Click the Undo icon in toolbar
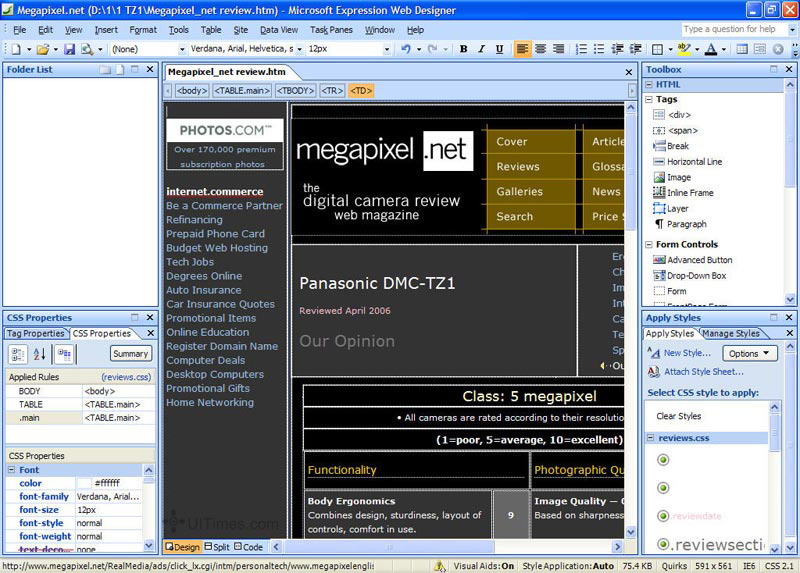Image resolution: width=800 pixels, height=573 pixels. pyautogui.click(x=405, y=49)
